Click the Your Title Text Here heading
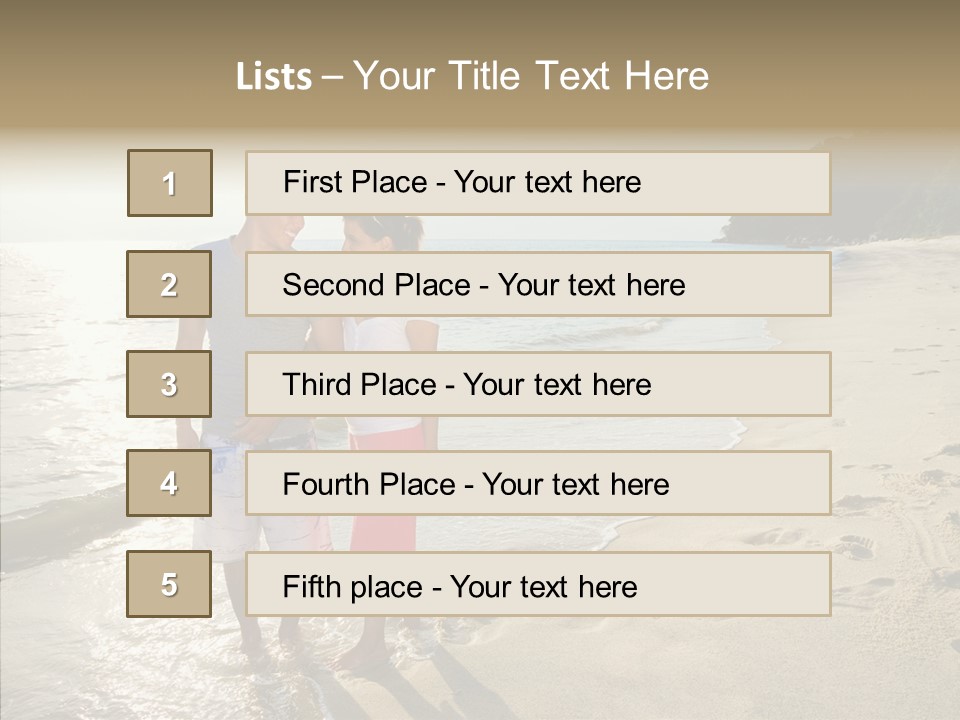Viewport: 960px width, 720px height. [x=530, y=76]
